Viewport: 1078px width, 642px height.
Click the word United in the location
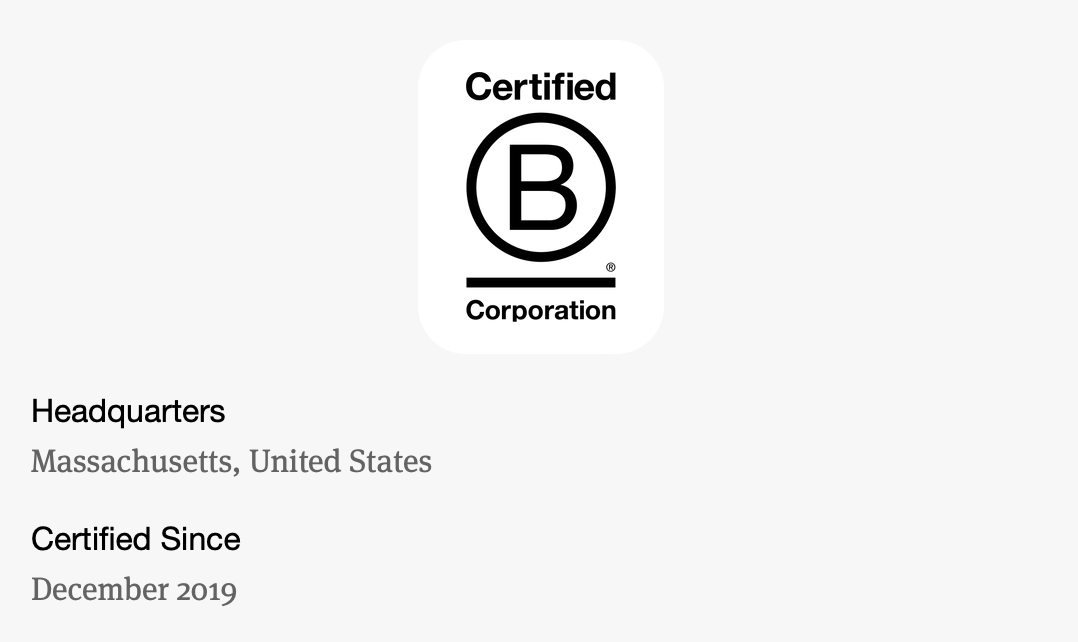click(x=293, y=461)
